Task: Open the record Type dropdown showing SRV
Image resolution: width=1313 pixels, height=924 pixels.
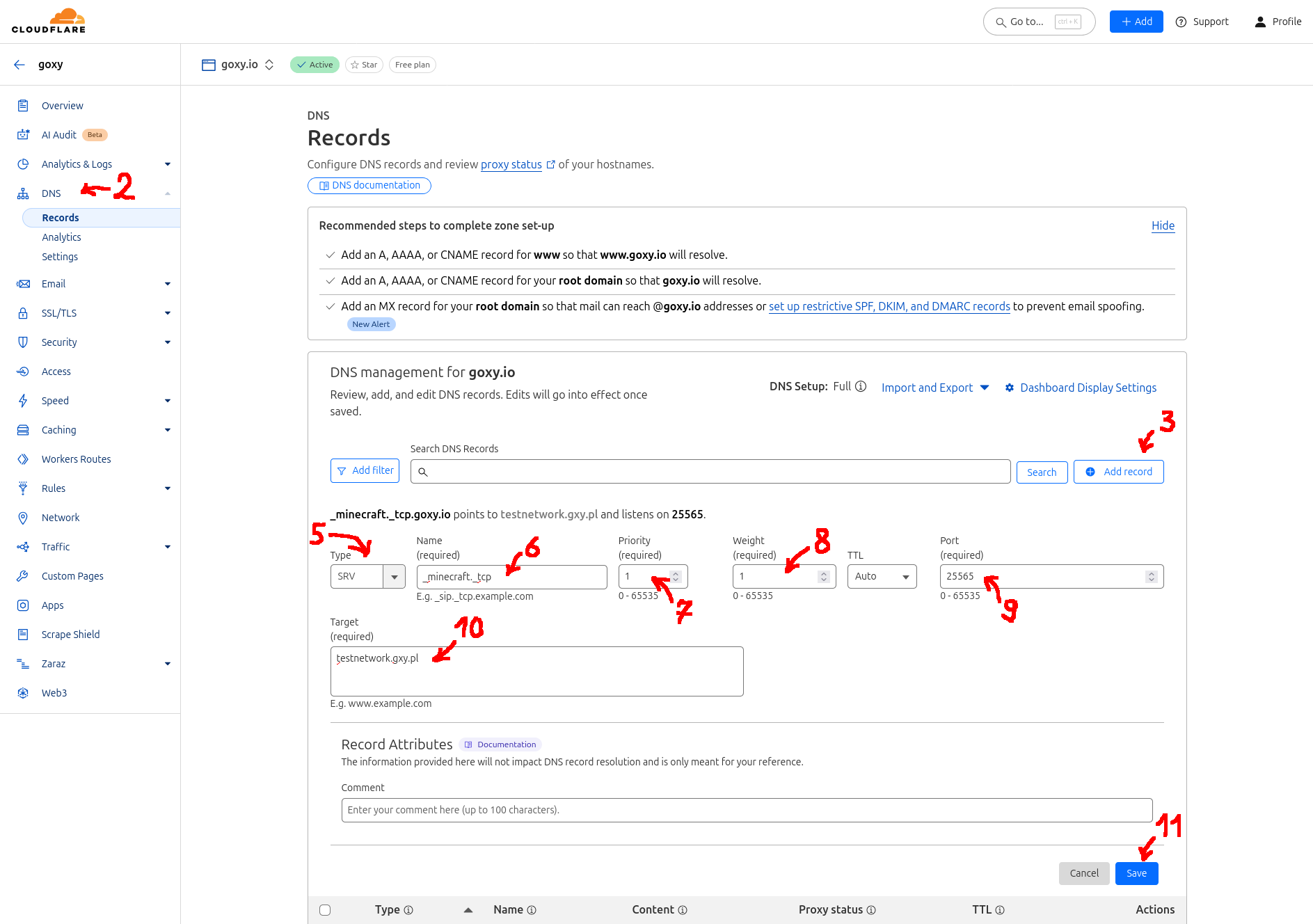Action: click(367, 576)
